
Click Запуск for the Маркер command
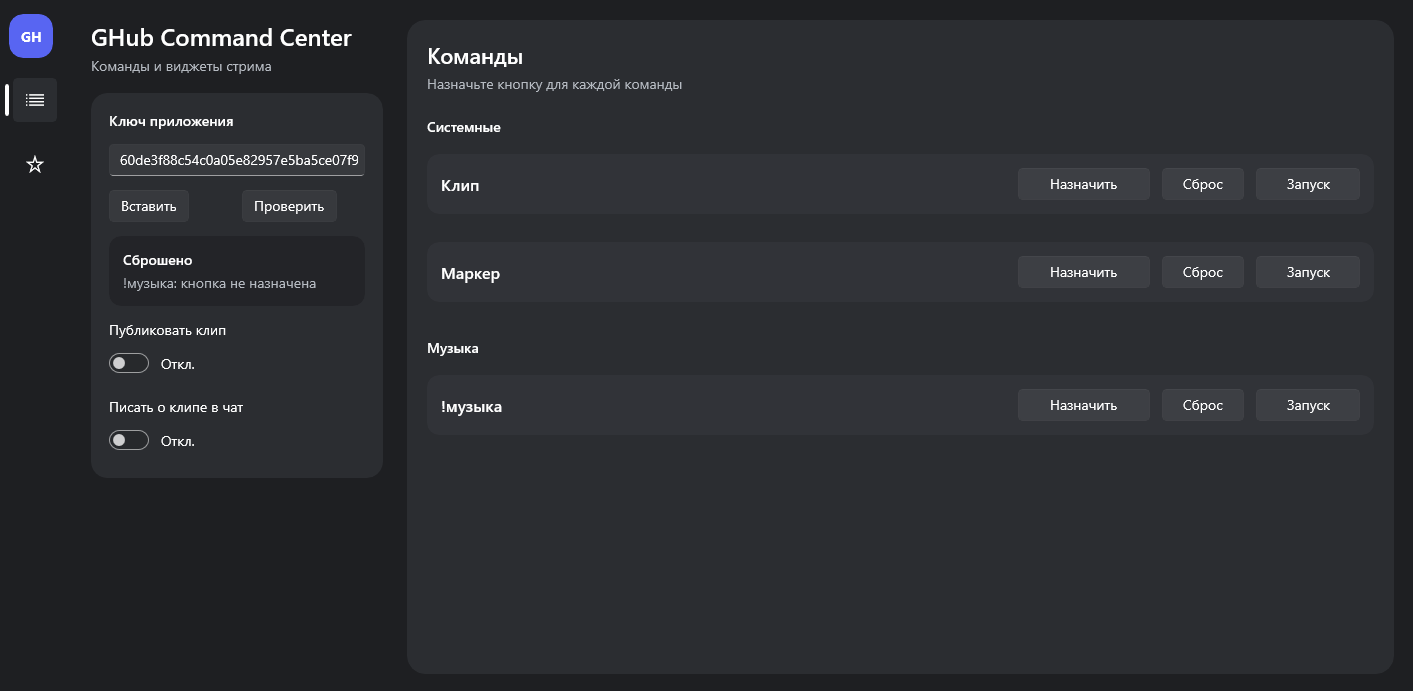[x=1308, y=272]
